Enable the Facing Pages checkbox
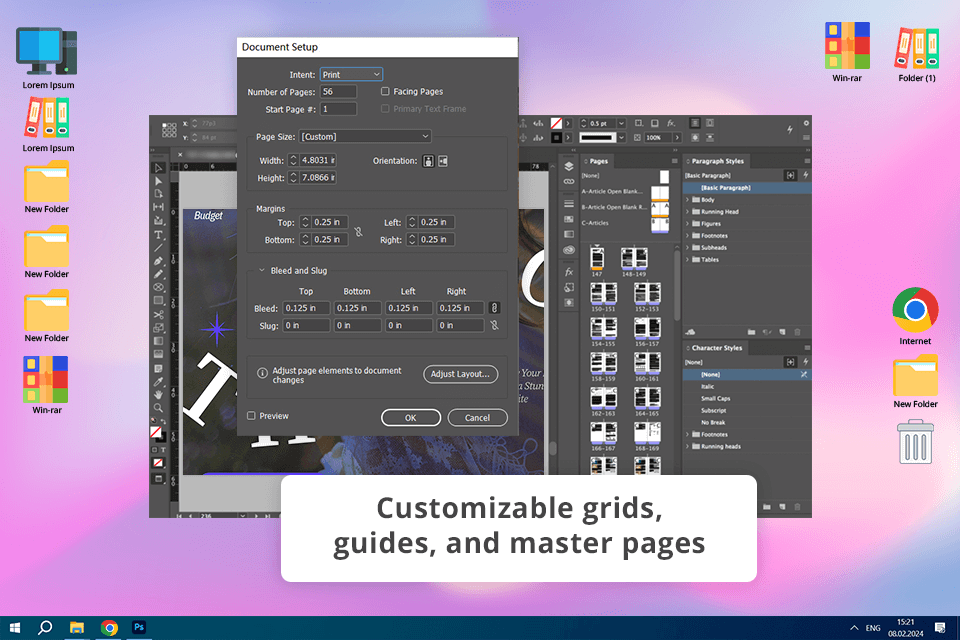The image size is (960, 640). 385,91
